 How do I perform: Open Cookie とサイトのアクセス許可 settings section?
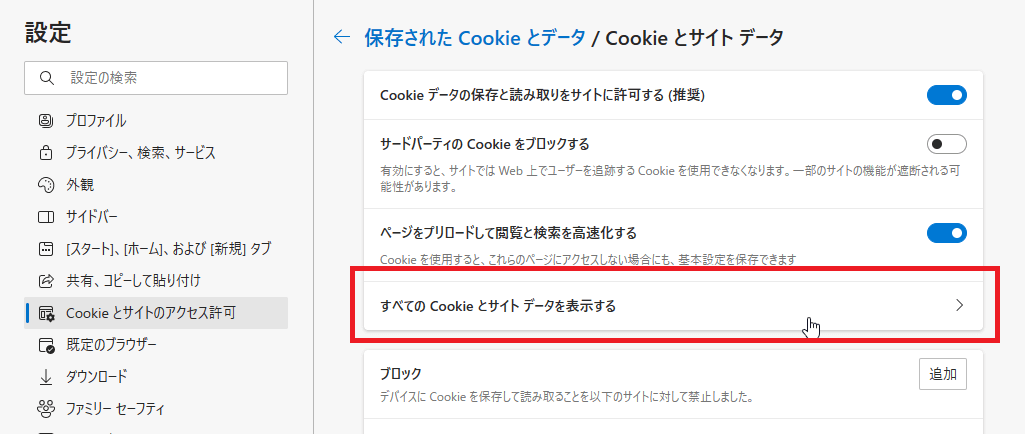click(x=151, y=313)
